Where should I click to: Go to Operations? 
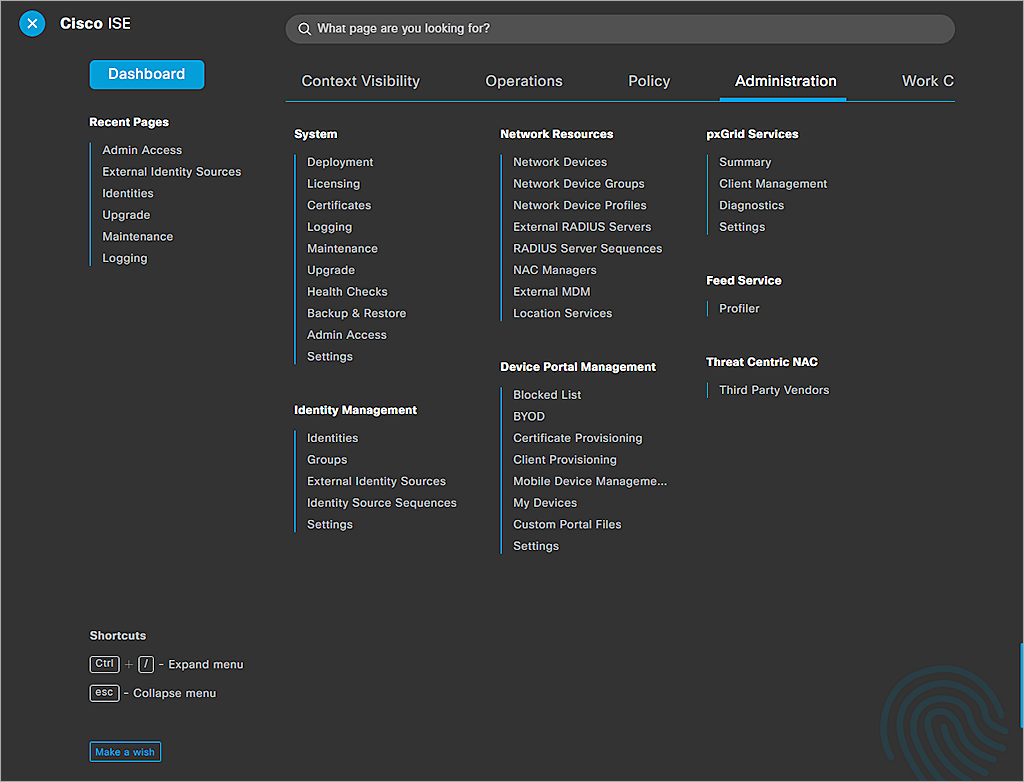(523, 81)
